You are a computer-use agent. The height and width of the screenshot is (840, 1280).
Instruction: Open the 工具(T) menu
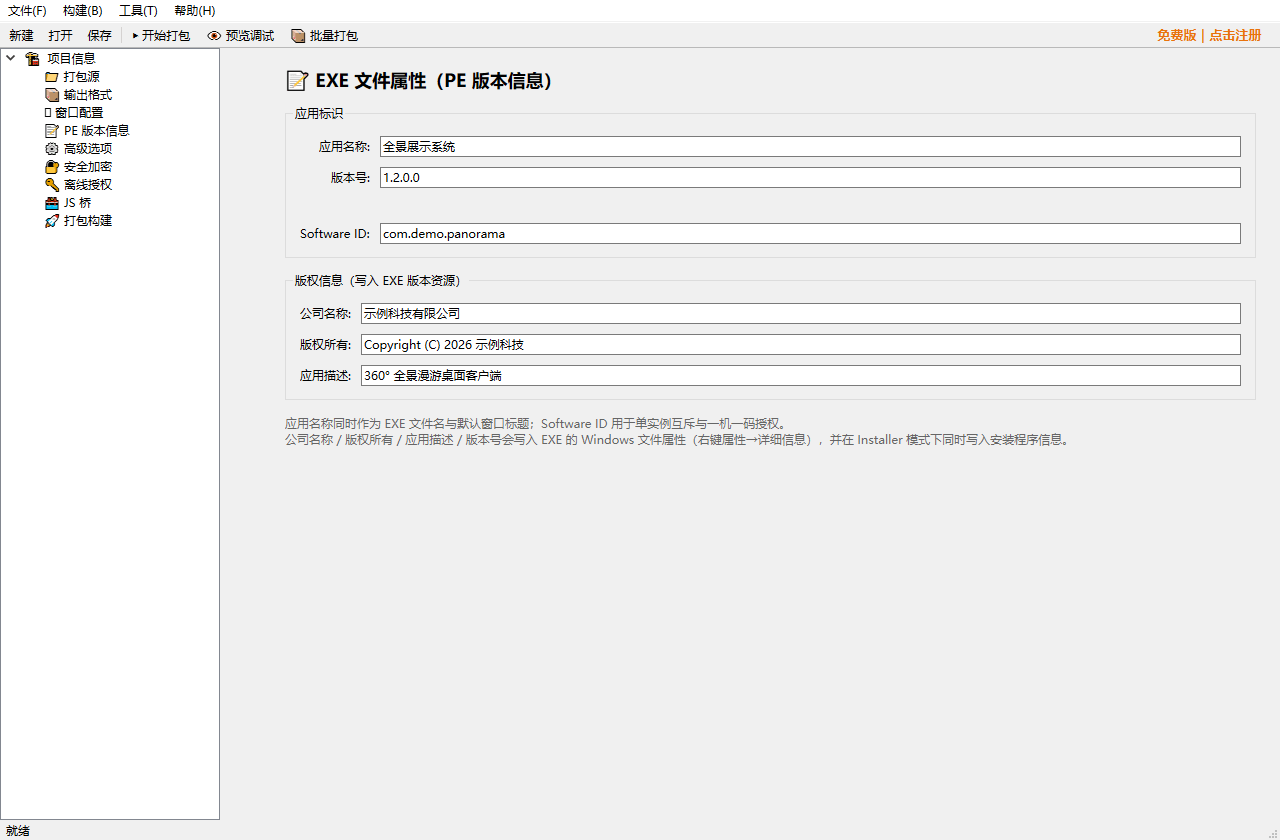(x=138, y=11)
